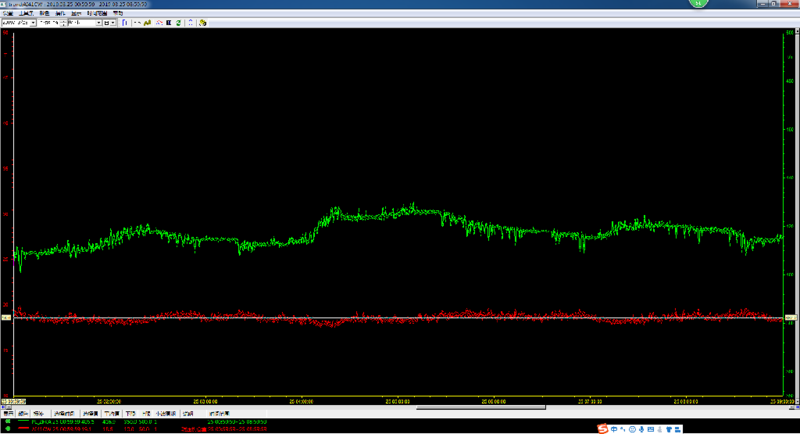Viewport: 800px width, 434px height.
Task: Click the green circle badge in the title bar
Action: tap(698, 3)
